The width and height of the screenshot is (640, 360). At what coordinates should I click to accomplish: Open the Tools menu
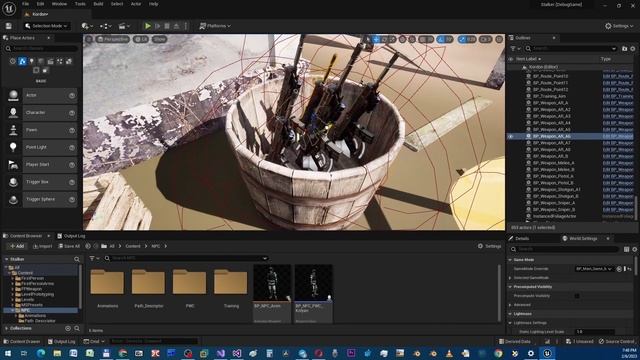(80, 4)
